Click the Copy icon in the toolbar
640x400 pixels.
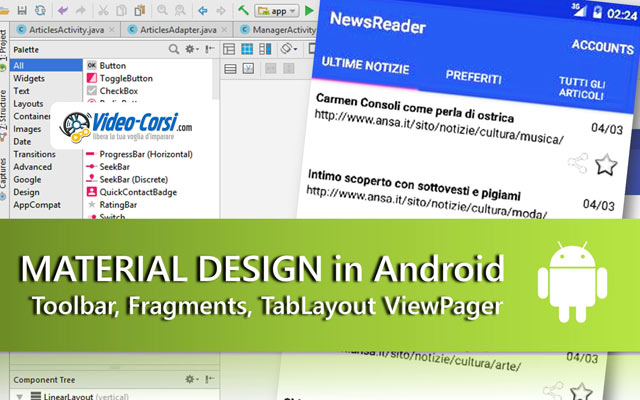(121, 10)
